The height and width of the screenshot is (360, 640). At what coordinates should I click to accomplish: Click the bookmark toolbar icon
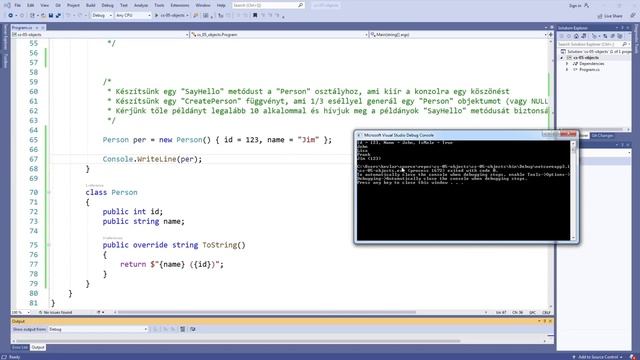click(x=255, y=16)
